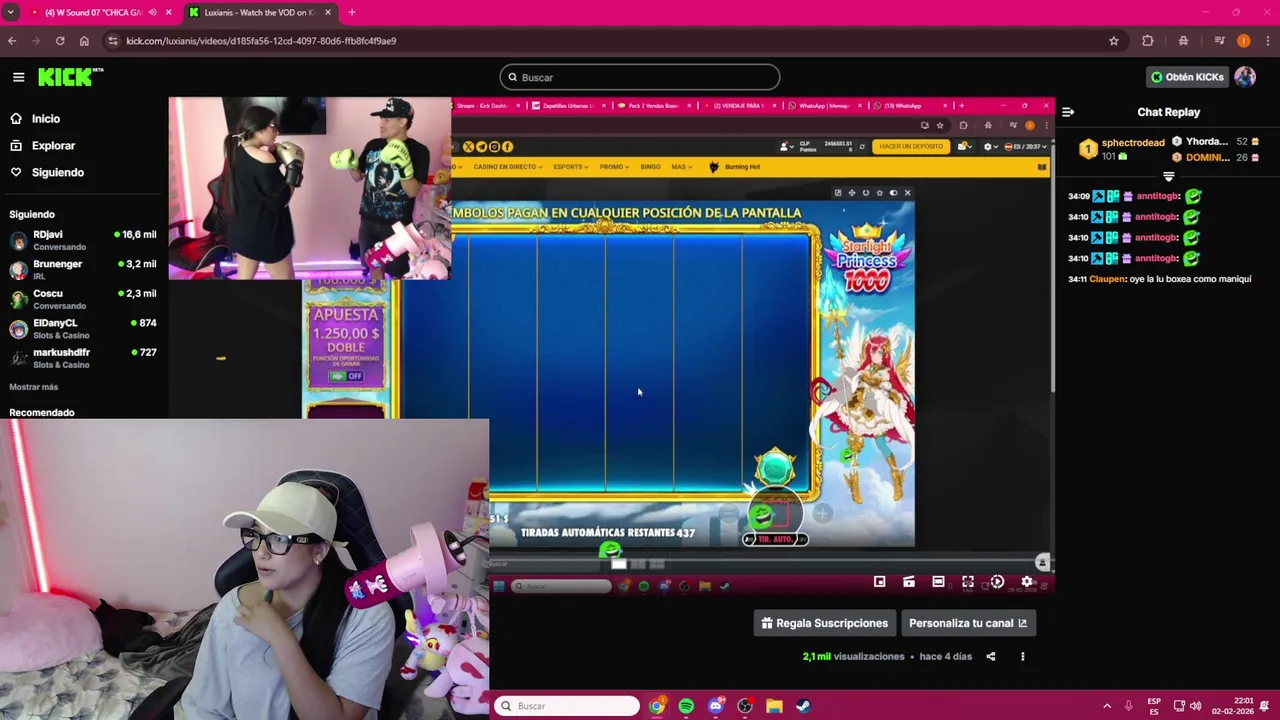1280x720 pixels.
Task: Open Burning Hot game link
Action: [x=734, y=167]
